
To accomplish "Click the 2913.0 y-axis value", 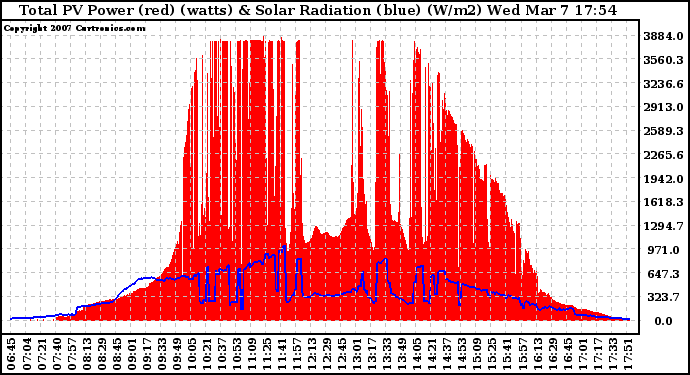I will click(663, 107).
